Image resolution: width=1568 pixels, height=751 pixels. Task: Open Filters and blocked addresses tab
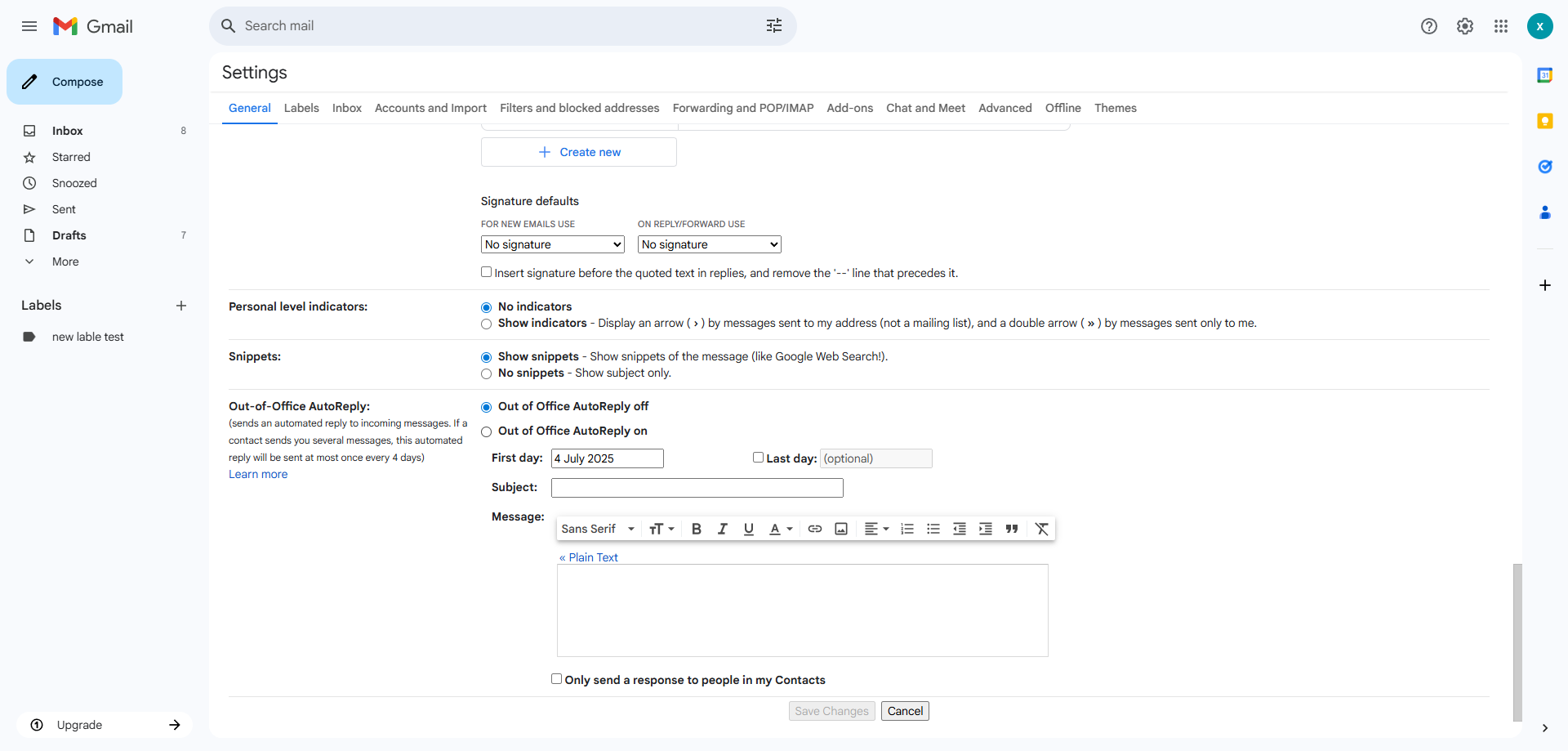pyautogui.click(x=580, y=108)
